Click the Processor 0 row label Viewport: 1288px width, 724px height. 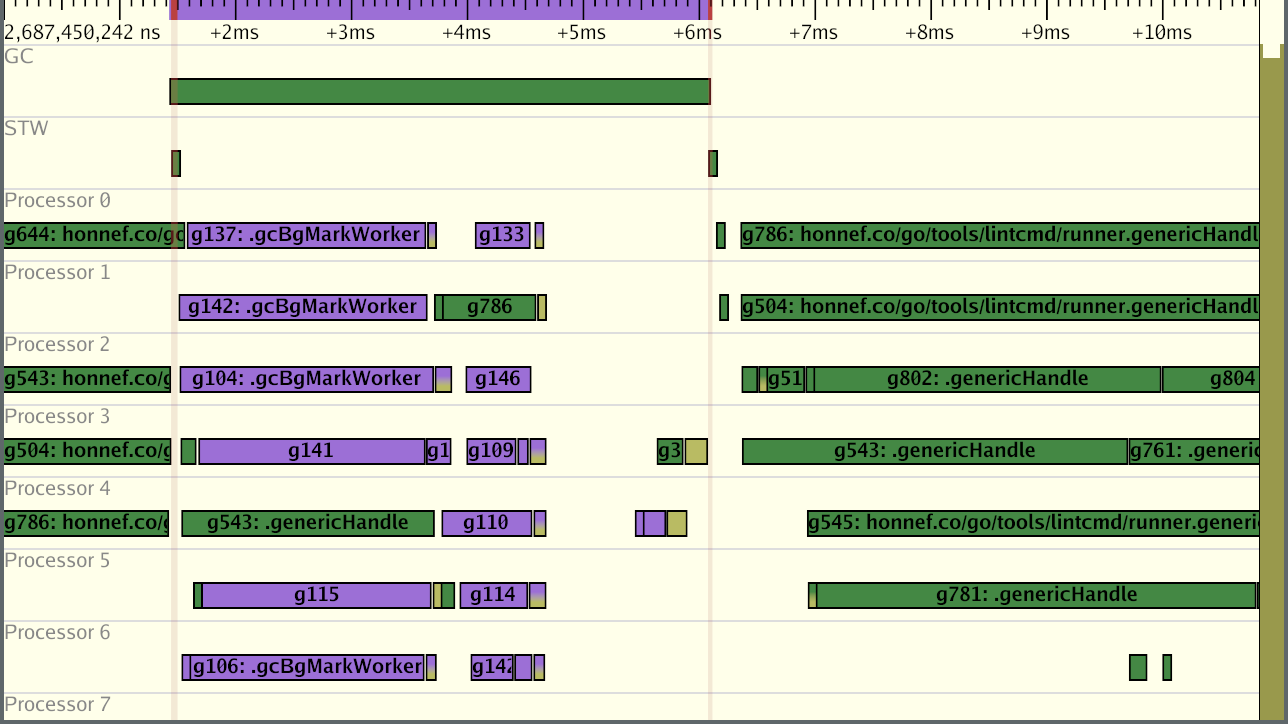coord(57,200)
